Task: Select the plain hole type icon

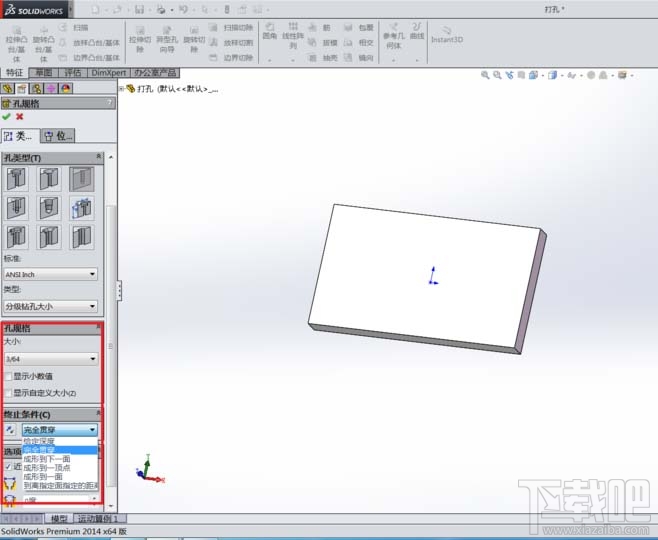Action: click(81, 178)
